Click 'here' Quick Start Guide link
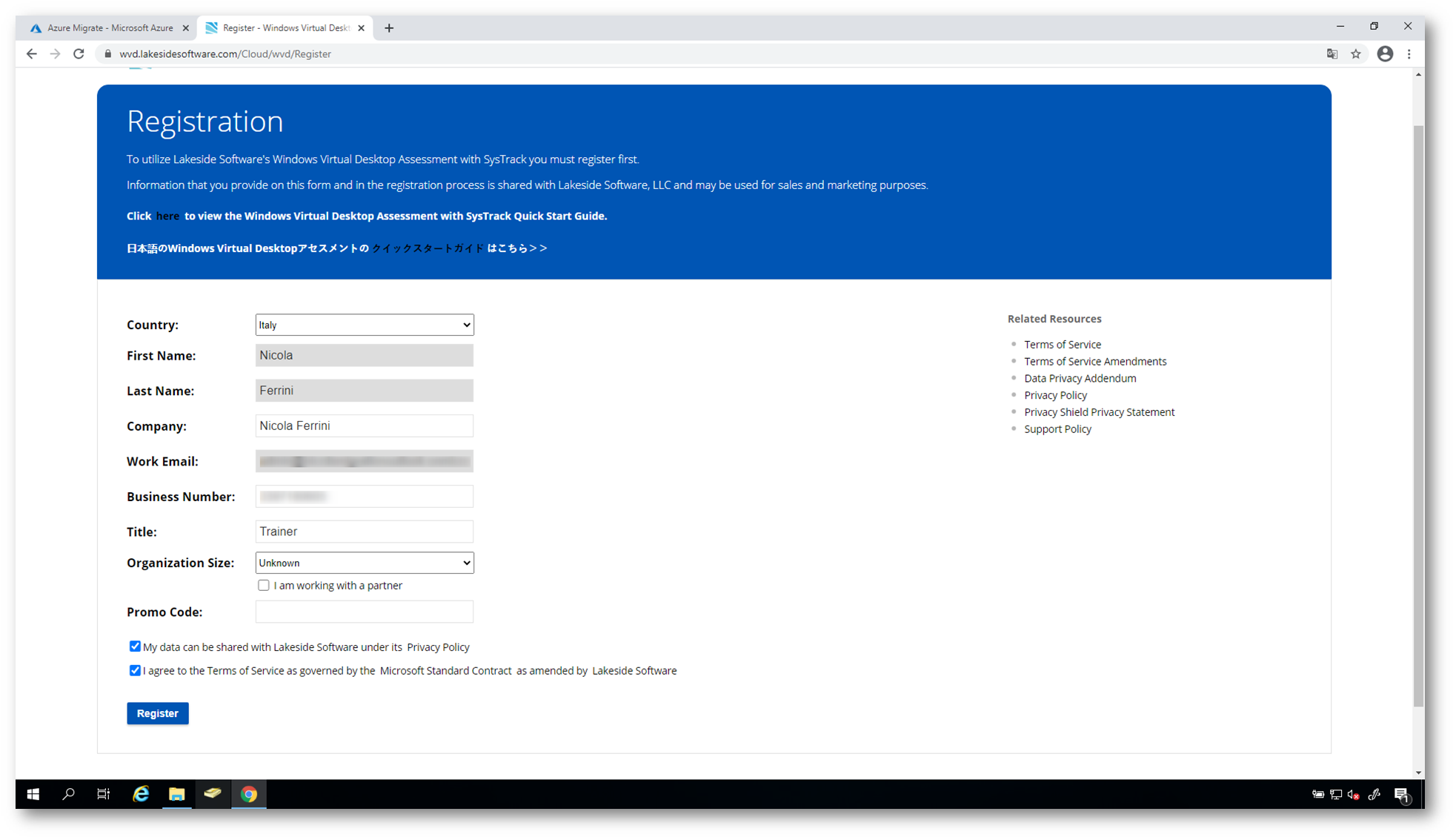 167,216
